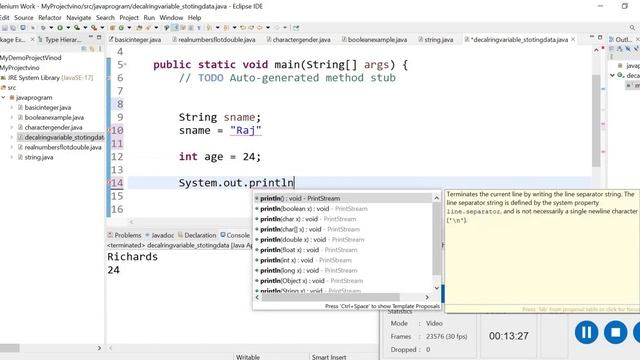Open the Refactor menu

[x=50, y=18]
